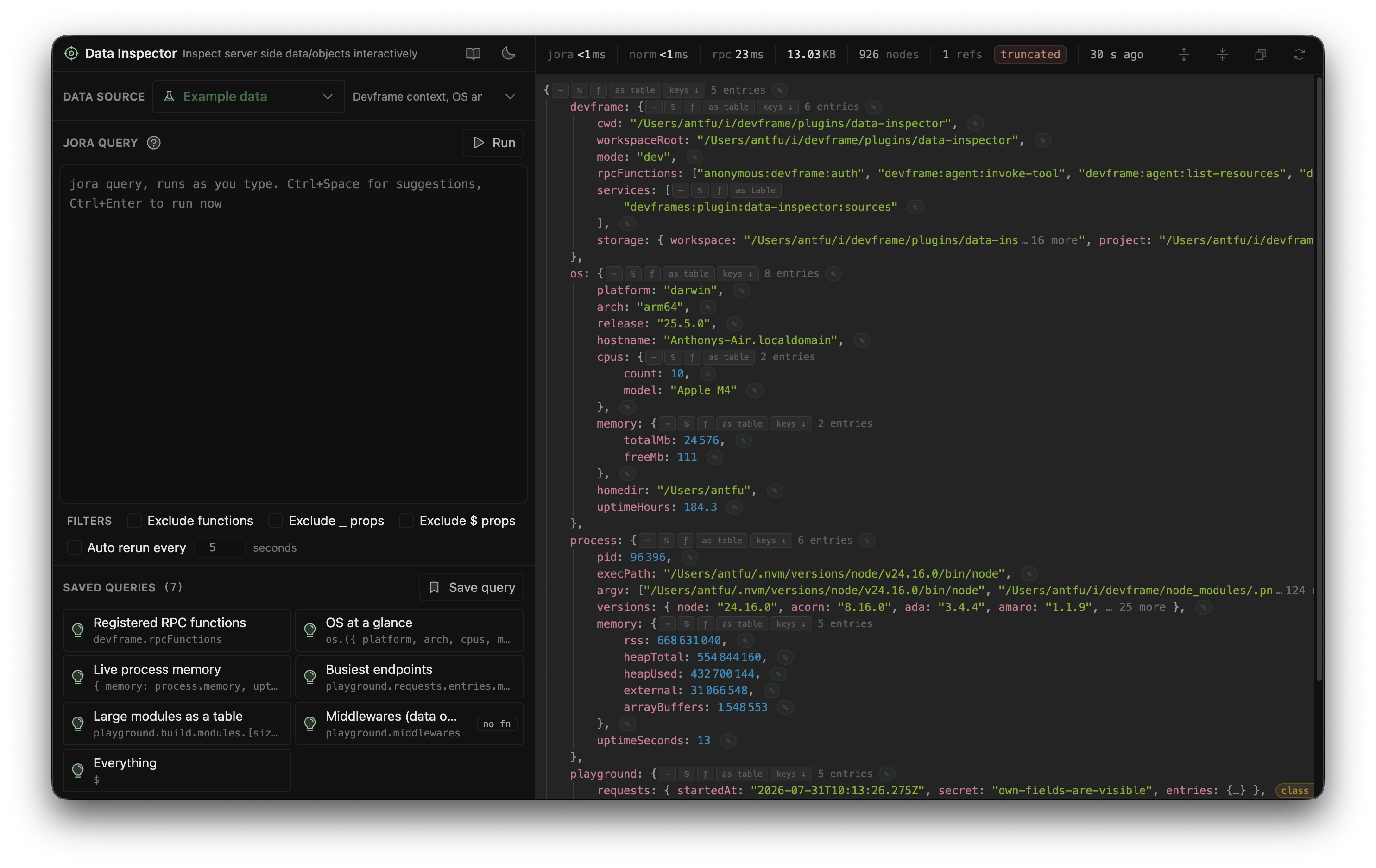This screenshot has width=1376, height=868.
Task: Click the pencil icon next to pid value
Action: [690, 557]
